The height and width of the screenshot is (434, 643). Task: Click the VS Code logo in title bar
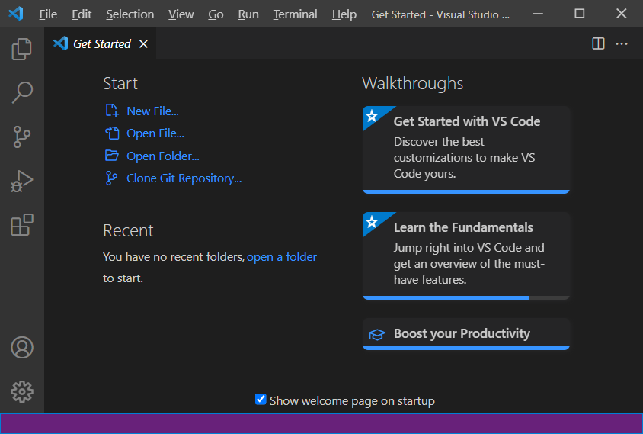16,14
